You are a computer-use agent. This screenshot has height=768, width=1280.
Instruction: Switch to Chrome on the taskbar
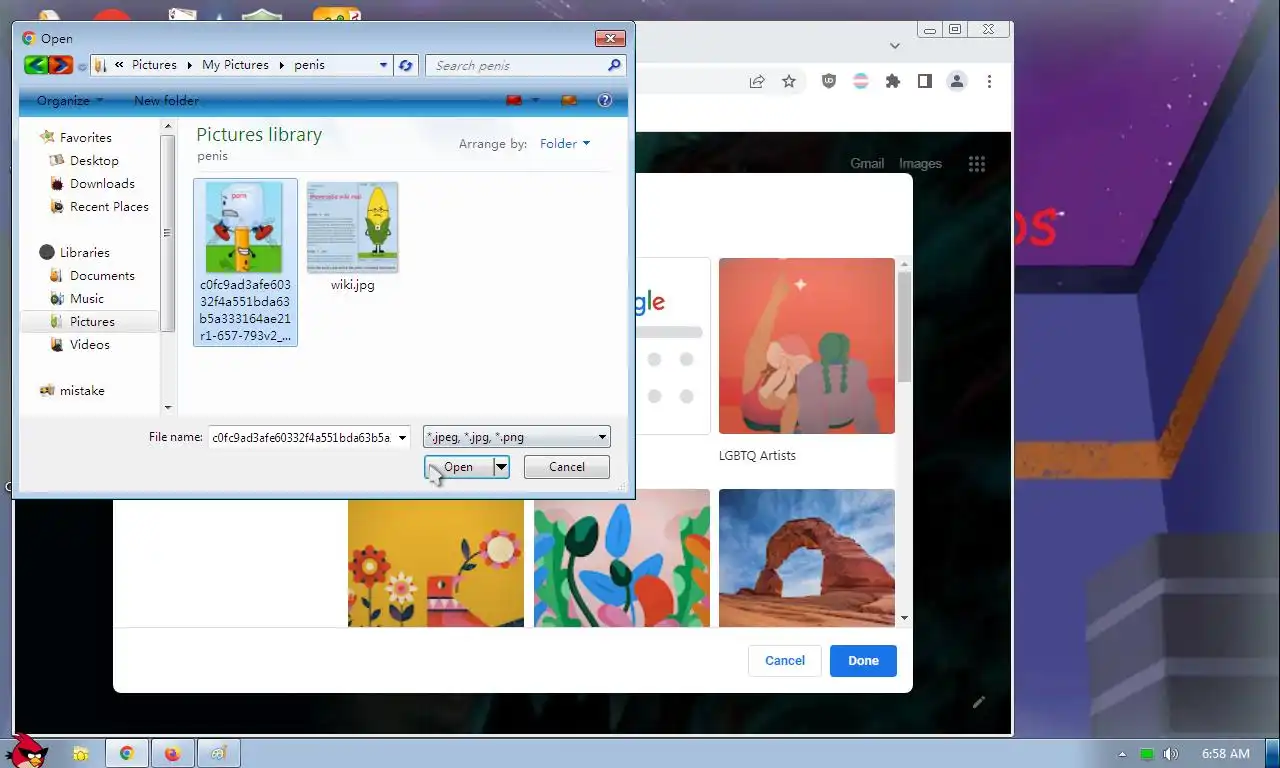[127, 753]
